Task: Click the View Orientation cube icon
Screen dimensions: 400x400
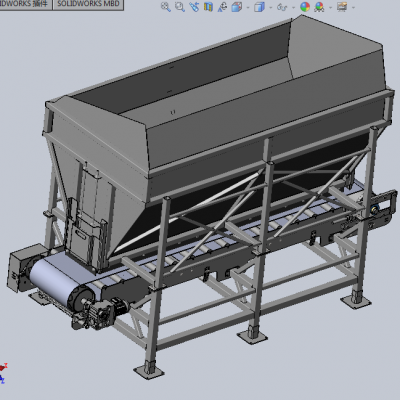Action: 237,7
